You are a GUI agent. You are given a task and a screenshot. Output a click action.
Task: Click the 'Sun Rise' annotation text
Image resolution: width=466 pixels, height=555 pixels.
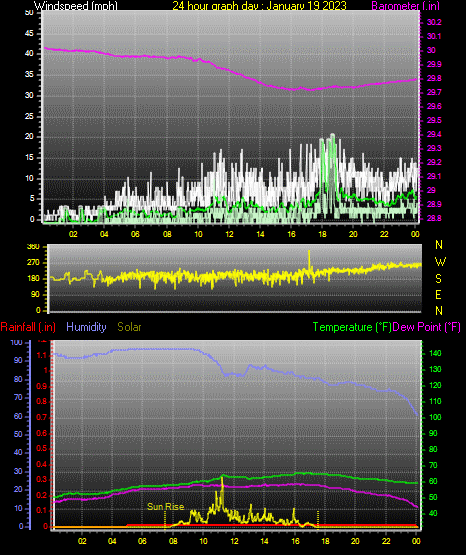point(166,507)
